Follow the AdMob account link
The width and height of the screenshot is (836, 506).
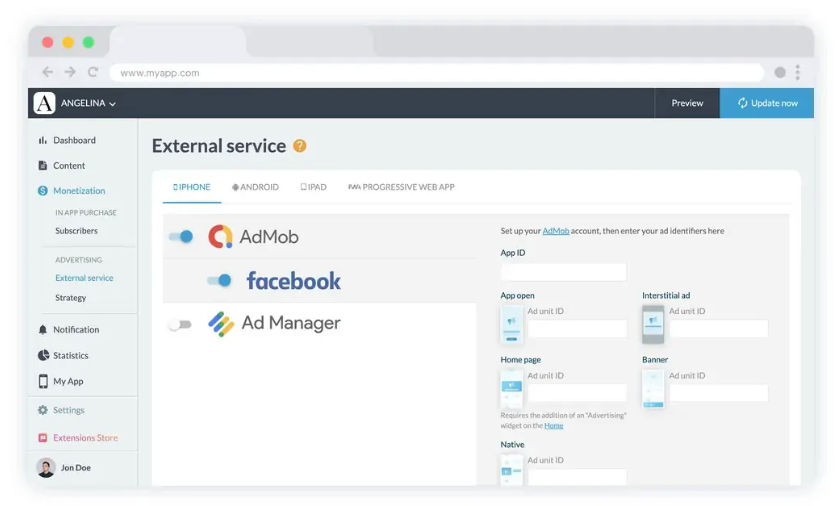coord(555,231)
